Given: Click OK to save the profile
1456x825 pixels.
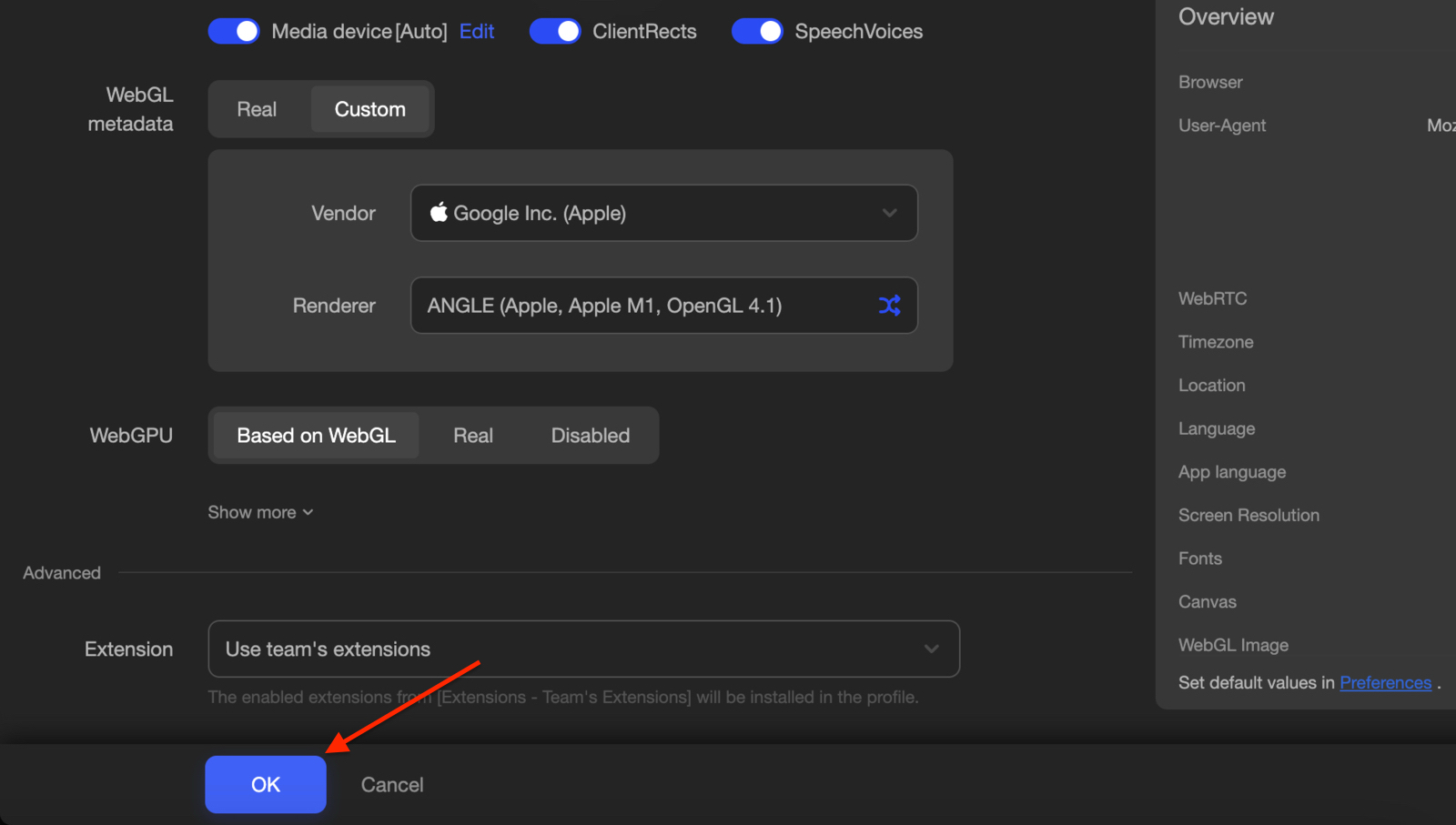Looking at the screenshot, I should pos(265,784).
